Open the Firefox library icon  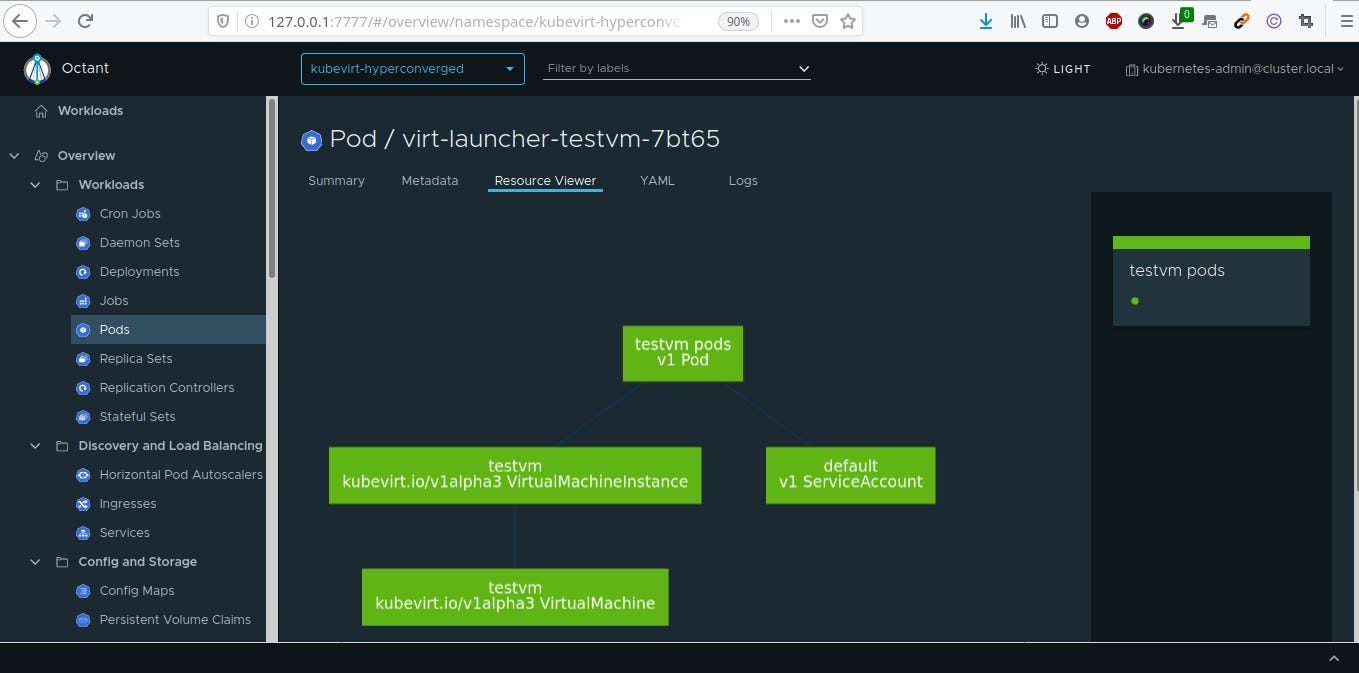tap(1018, 21)
